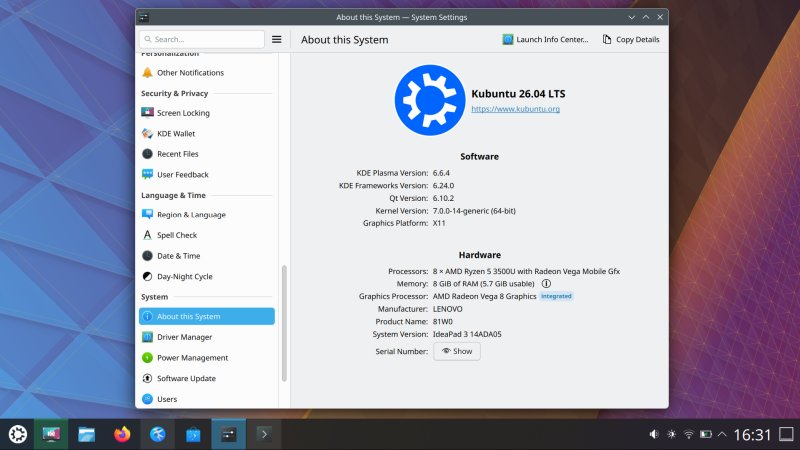Screen dimensions: 800x450
Task: Click the sidebar vertical scrollbar
Action: point(284,323)
